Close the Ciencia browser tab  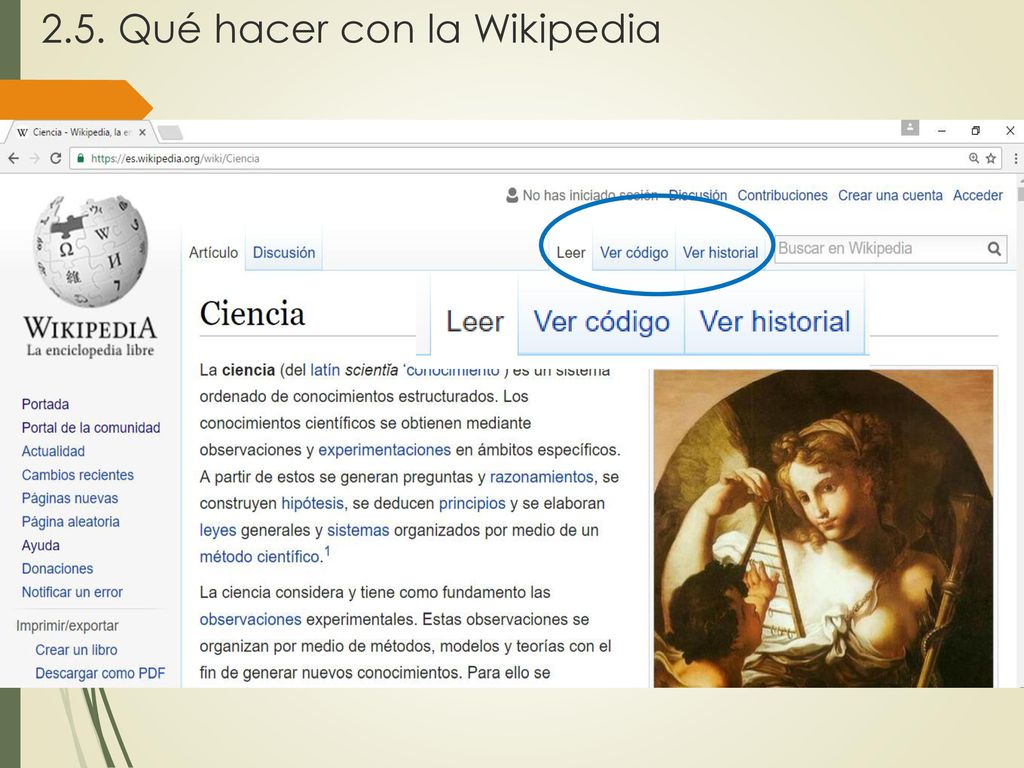coord(142,132)
